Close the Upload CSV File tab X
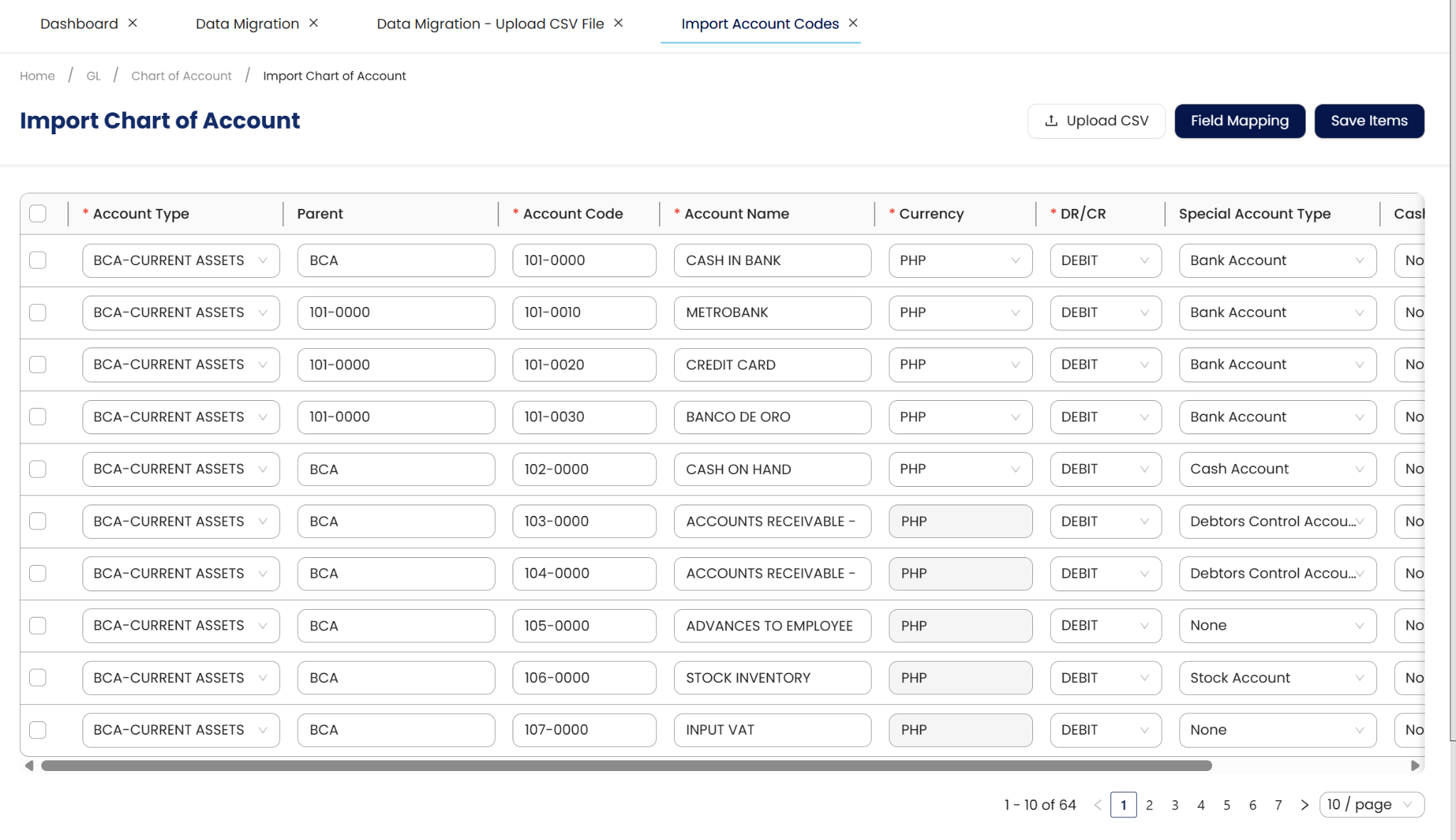The image size is (1456, 840). pyautogui.click(x=619, y=23)
